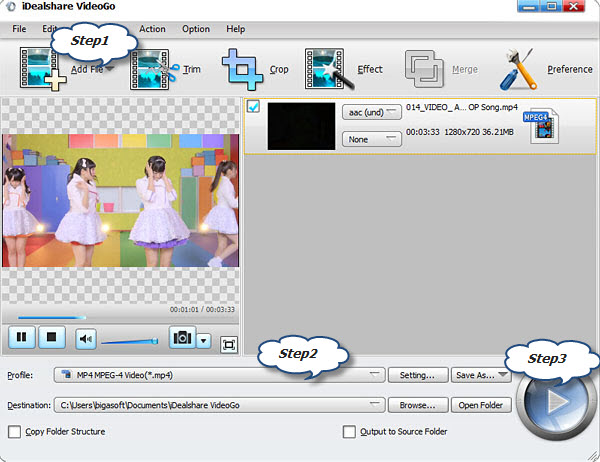
Task: Expand the Destination path dropdown
Action: (374, 405)
